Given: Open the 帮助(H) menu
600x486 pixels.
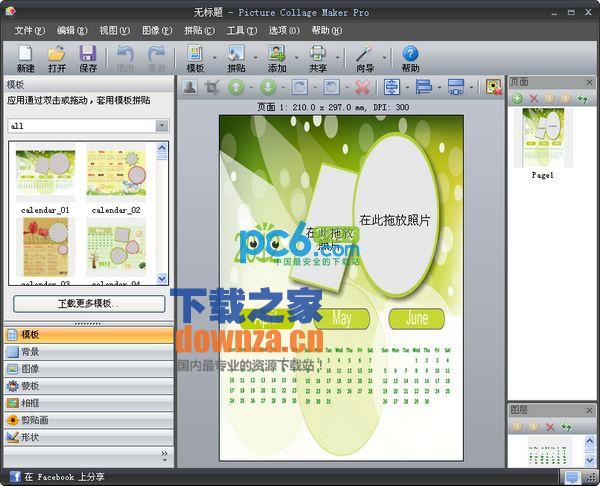Looking at the screenshot, I should tap(327, 30).
